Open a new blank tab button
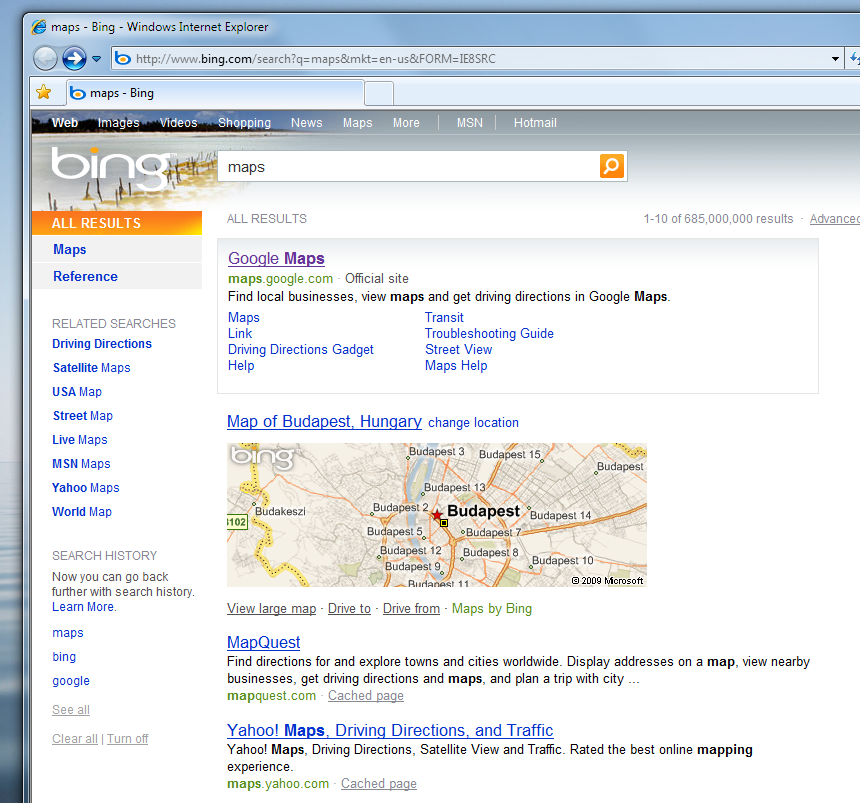Screen dimensions: 860x803 [379, 93]
